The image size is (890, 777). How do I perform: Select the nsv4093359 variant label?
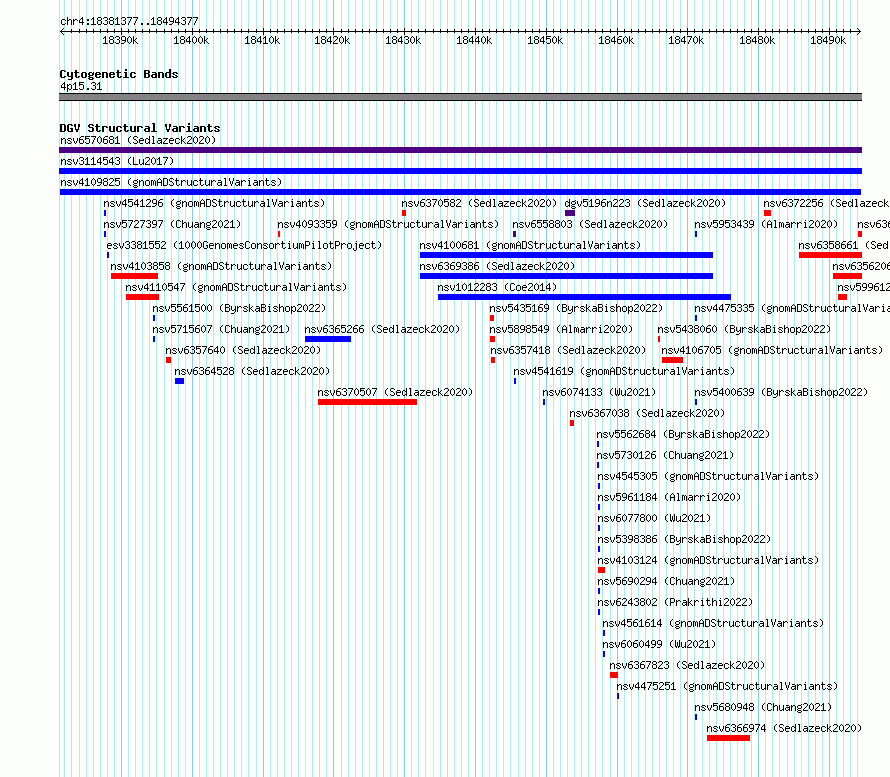(388, 224)
